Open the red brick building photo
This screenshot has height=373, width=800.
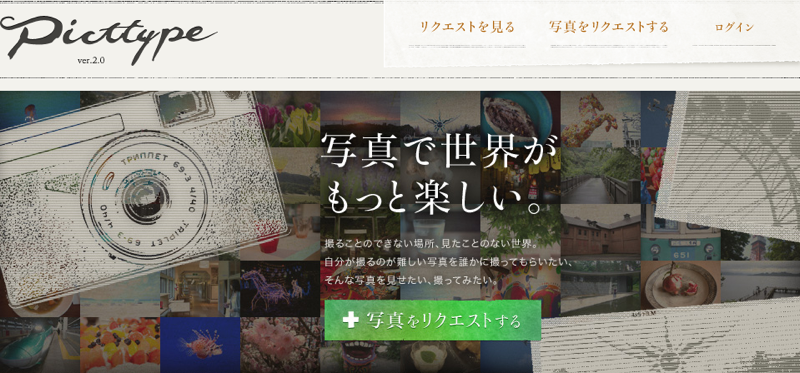(x=601, y=232)
